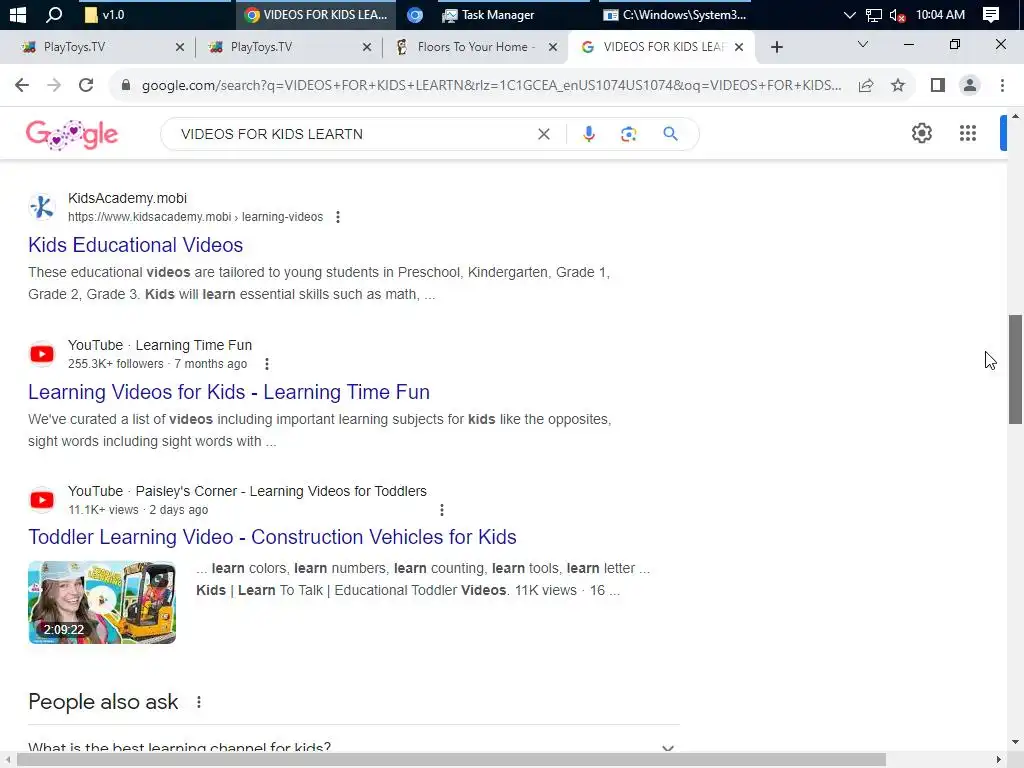
Task: Bookmark this tab with star icon
Action: tap(898, 85)
